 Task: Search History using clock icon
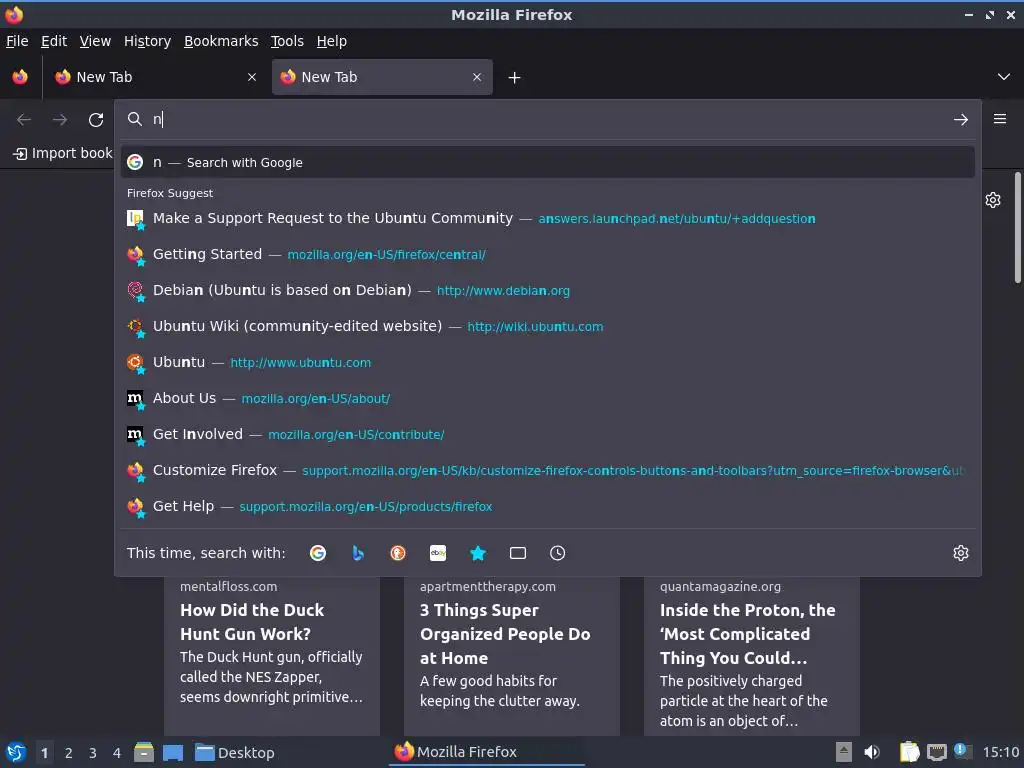pyautogui.click(x=558, y=553)
